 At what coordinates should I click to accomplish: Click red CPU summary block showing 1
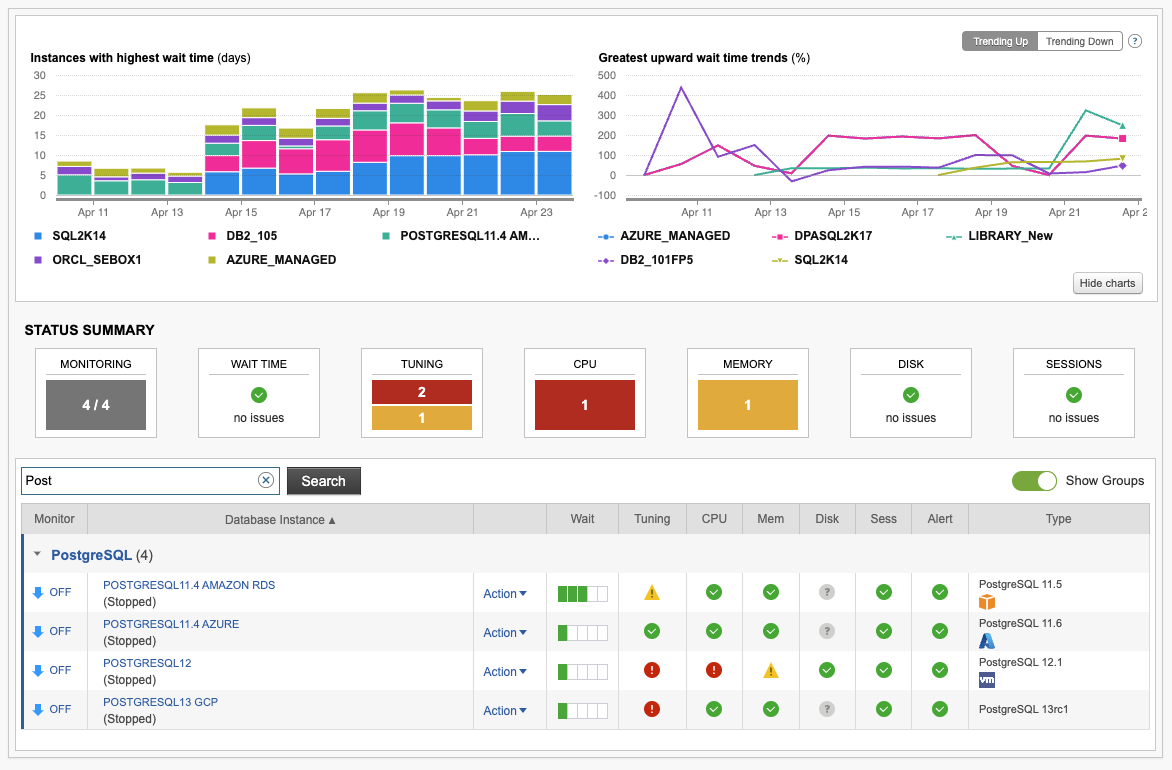click(585, 404)
